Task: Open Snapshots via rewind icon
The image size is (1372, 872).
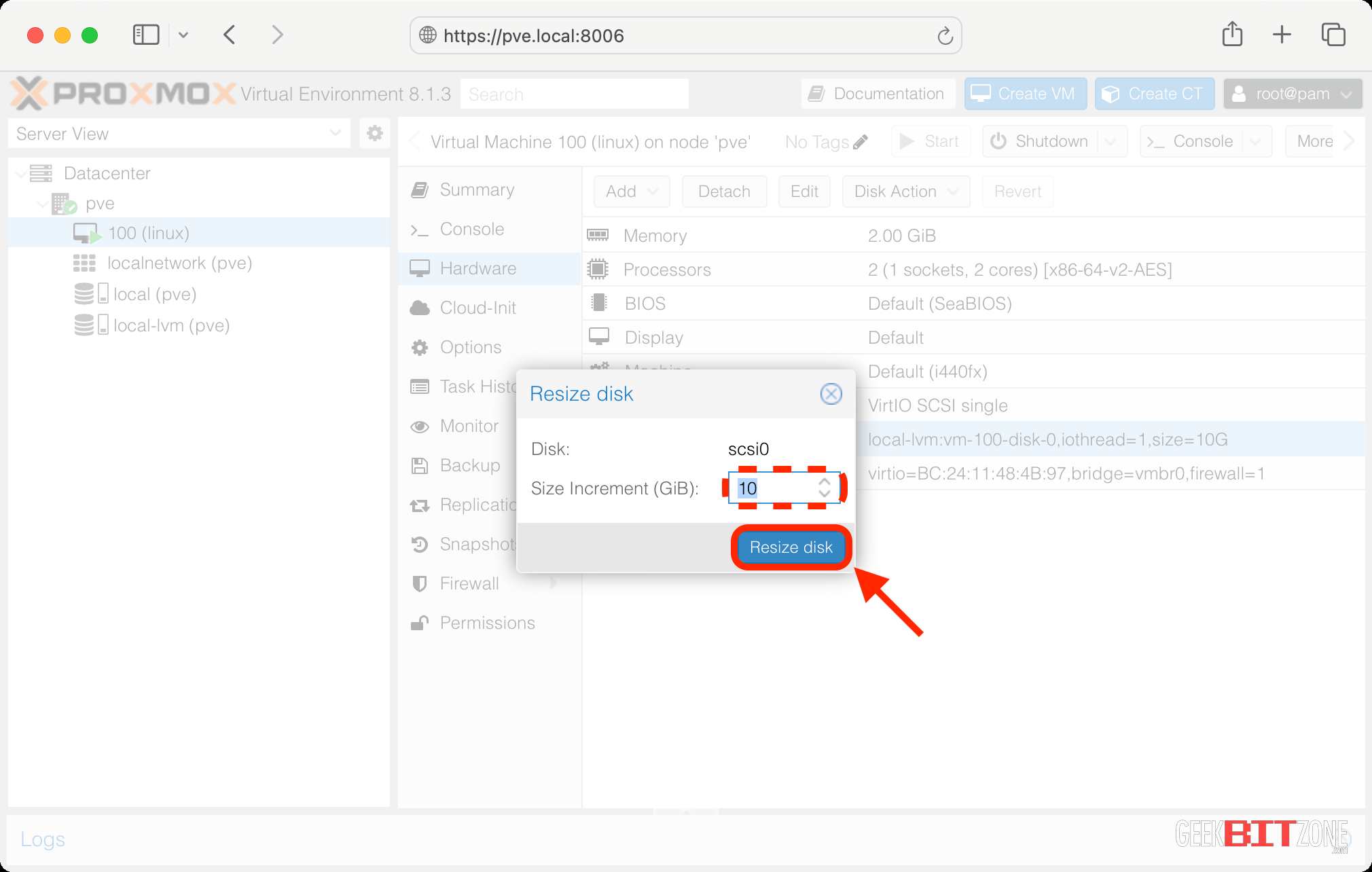Action: (420, 544)
